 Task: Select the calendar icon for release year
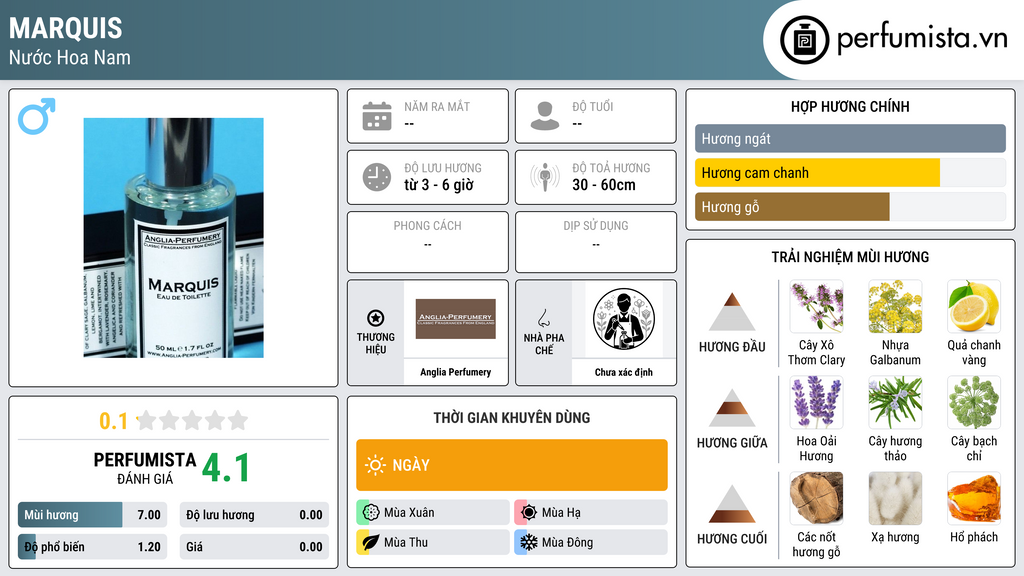click(x=377, y=116)
